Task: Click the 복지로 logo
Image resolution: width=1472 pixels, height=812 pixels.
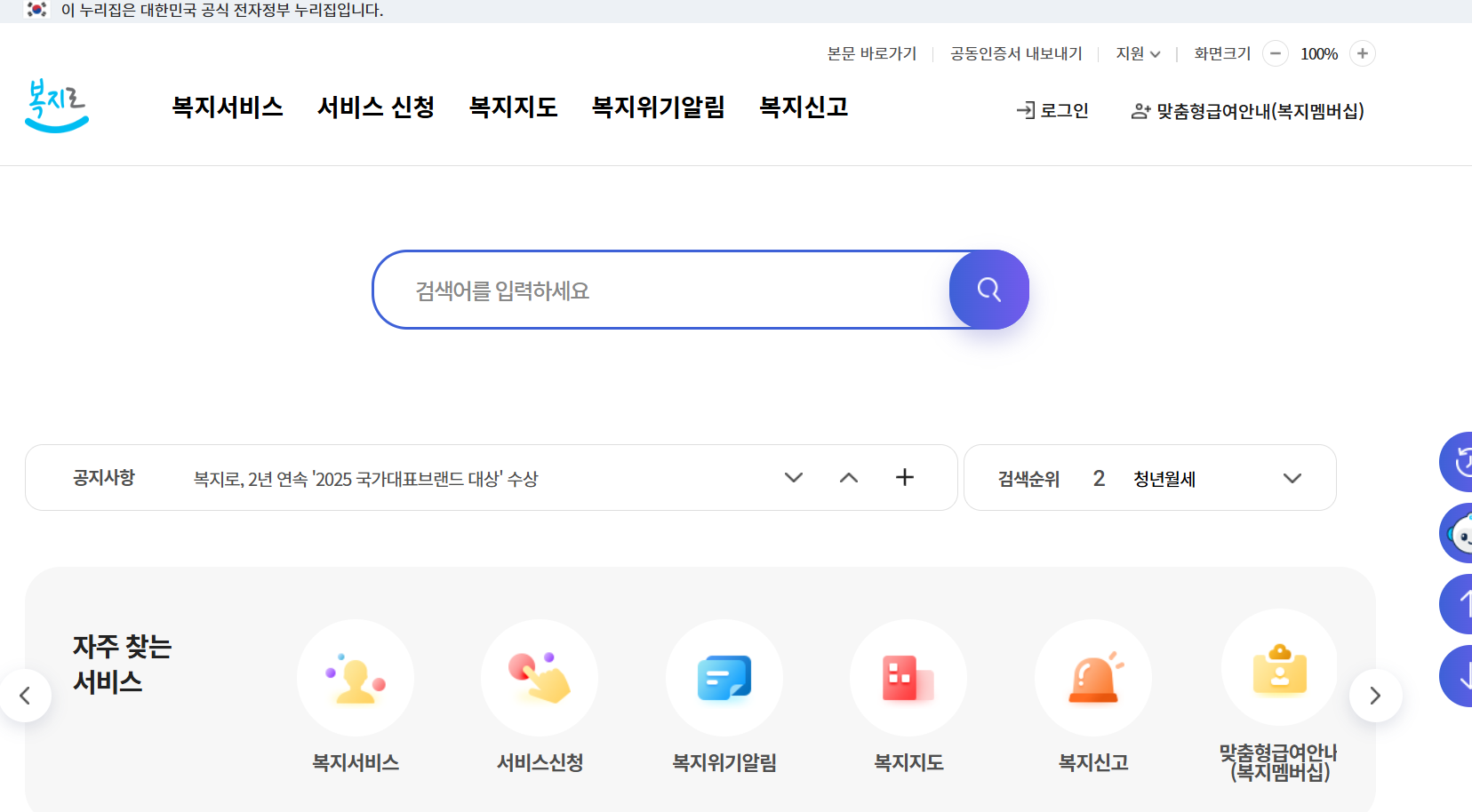Action: pyautogui.click(x=57, y=107)
